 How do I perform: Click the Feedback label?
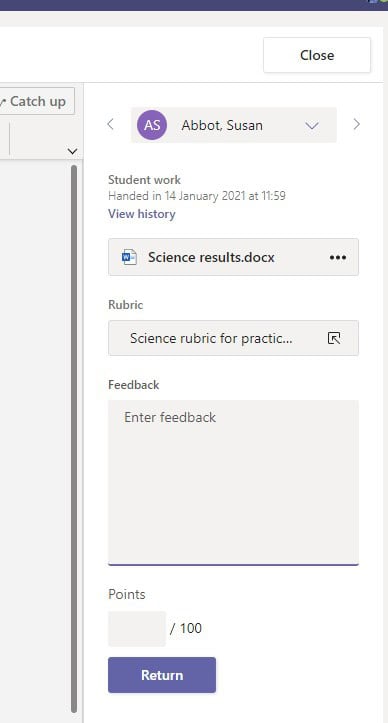point(133,385)
